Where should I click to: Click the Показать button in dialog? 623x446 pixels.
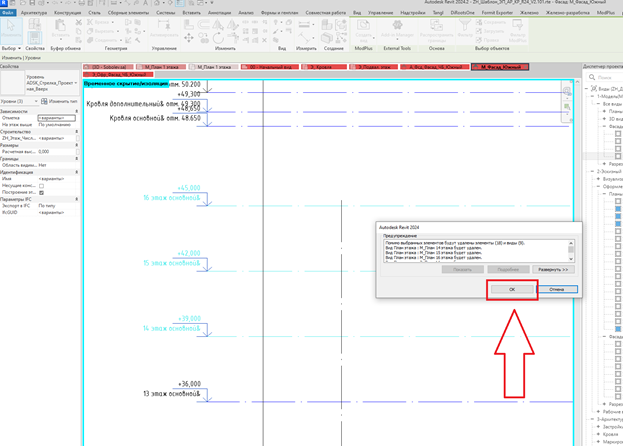[x=462, y=270]
